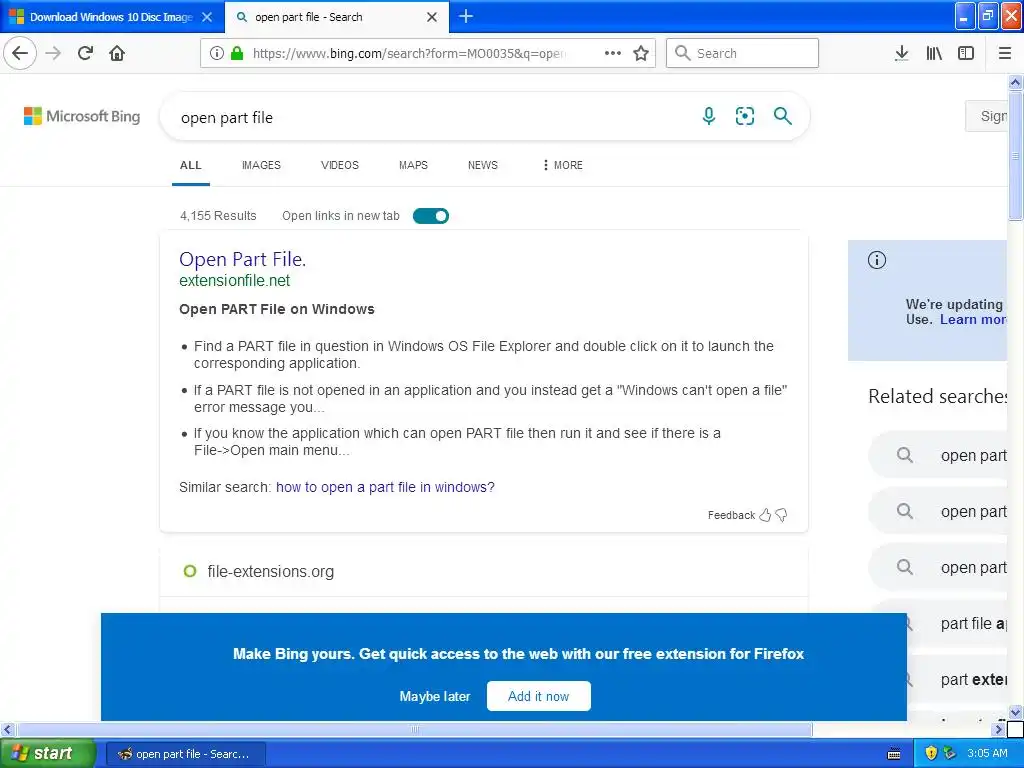
Task: Click the green padlock security icon
Action: 237,53
